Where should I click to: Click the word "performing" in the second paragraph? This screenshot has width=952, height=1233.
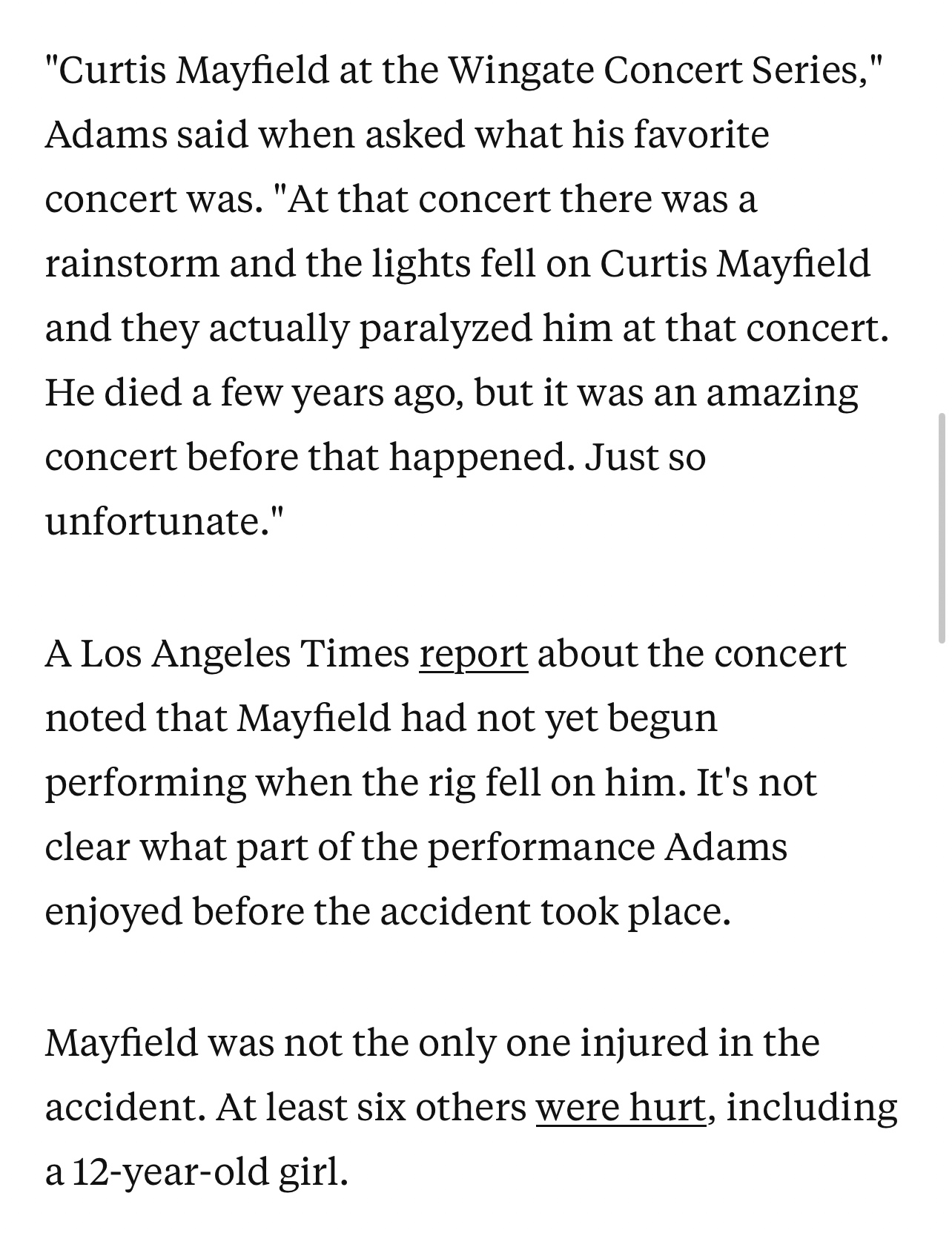[145, 784]
